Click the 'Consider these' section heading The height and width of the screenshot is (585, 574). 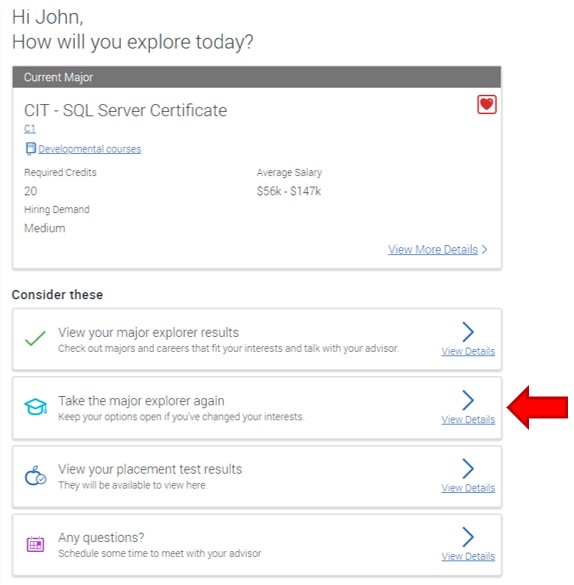[x=57, y=295]
